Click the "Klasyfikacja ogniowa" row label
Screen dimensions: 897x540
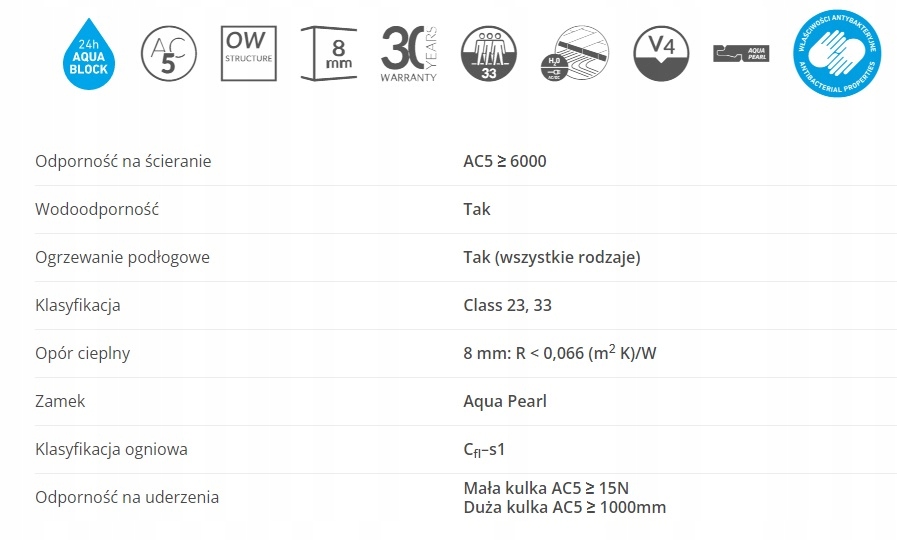click(111, 449)
